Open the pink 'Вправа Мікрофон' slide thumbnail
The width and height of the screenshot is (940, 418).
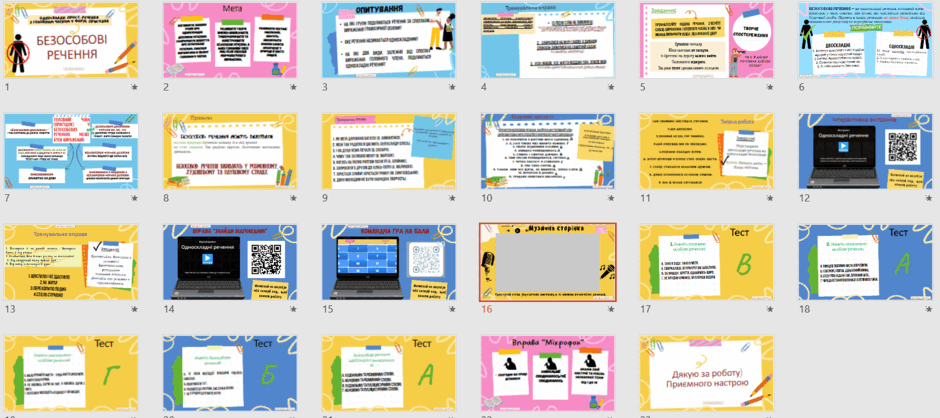click(548, 373)
